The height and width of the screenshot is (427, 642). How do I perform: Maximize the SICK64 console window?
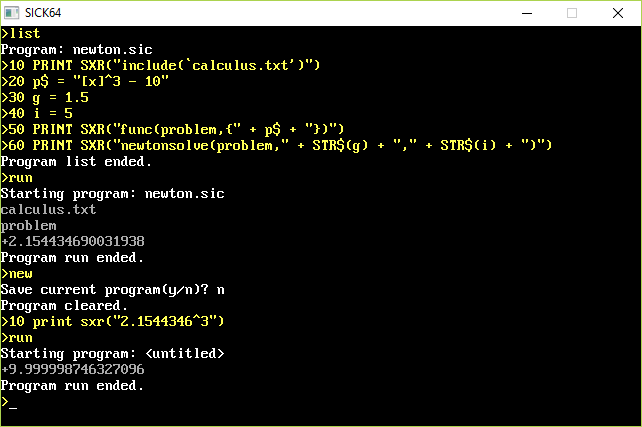(572, 13)
